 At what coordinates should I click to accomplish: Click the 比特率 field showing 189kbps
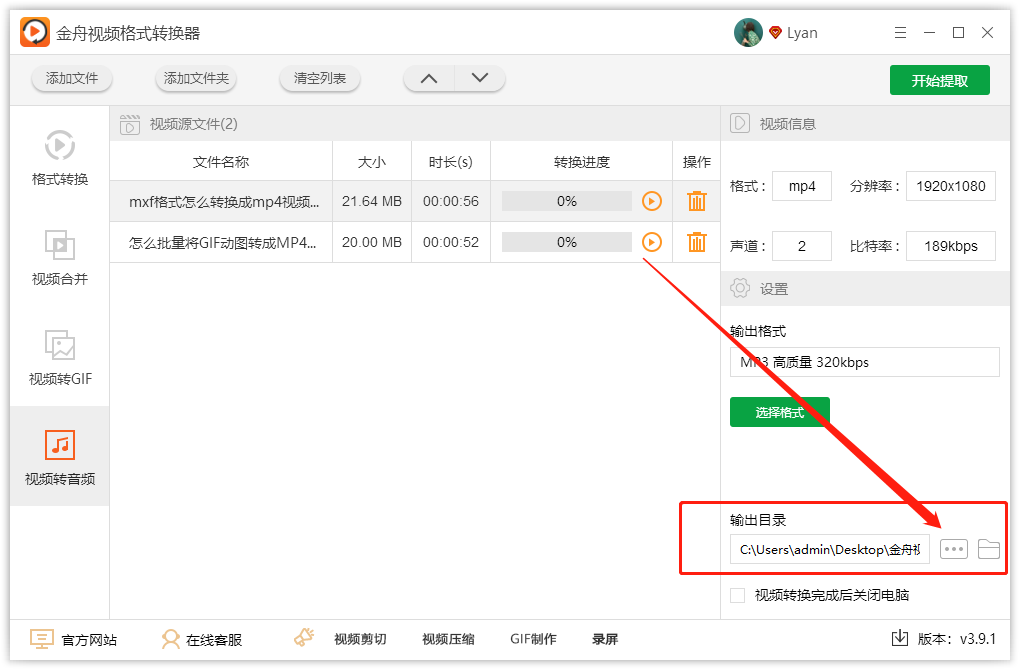click(950, 246)
